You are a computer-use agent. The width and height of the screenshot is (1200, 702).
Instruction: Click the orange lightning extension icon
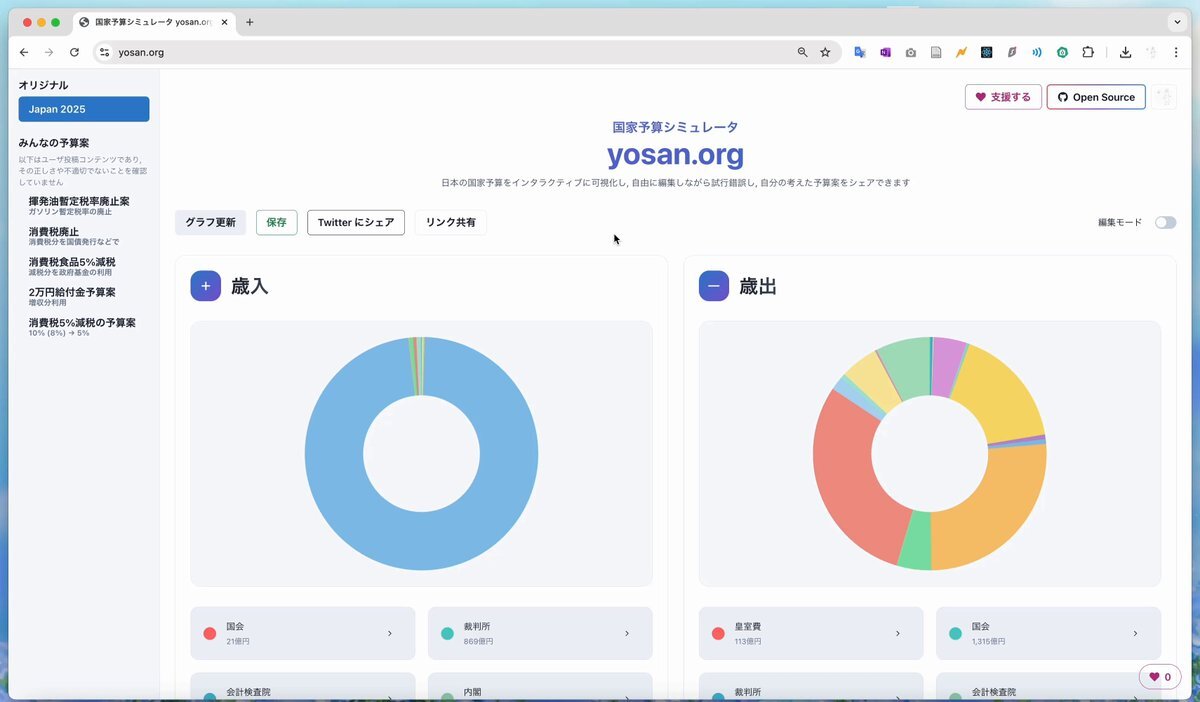(x=961, y=52)
